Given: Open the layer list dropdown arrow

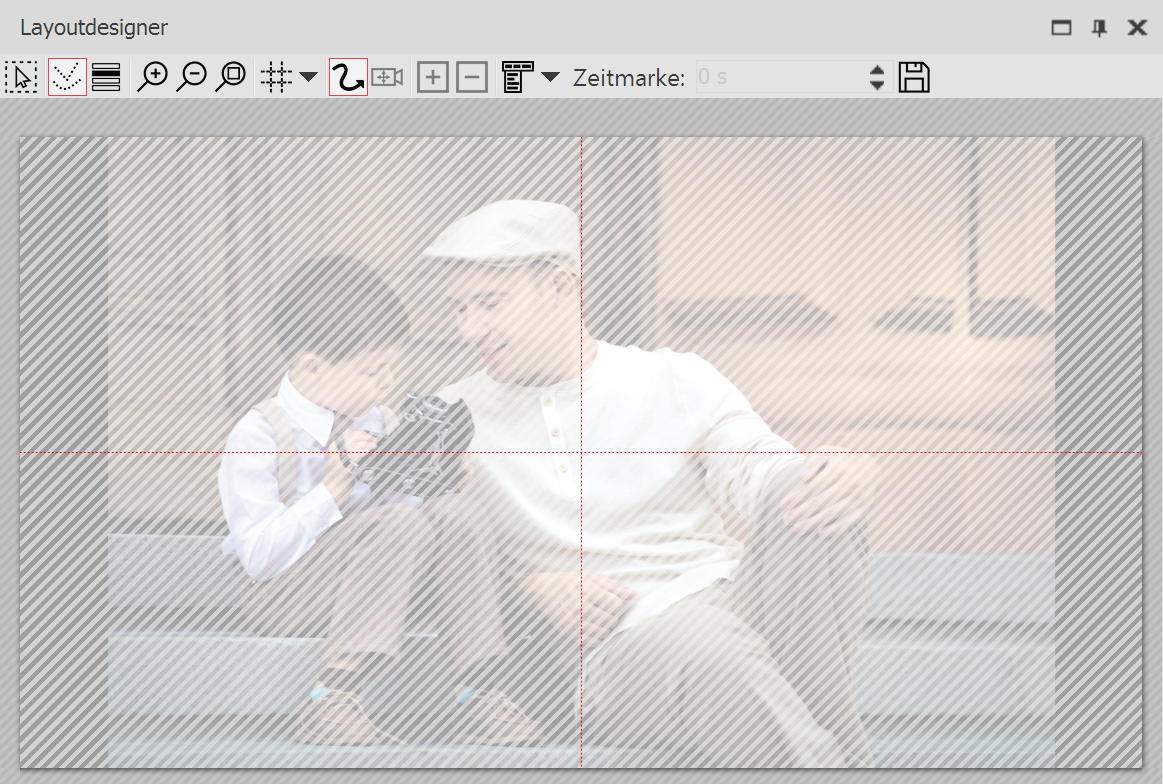Looking at the screenshot, I should point(550,76).
